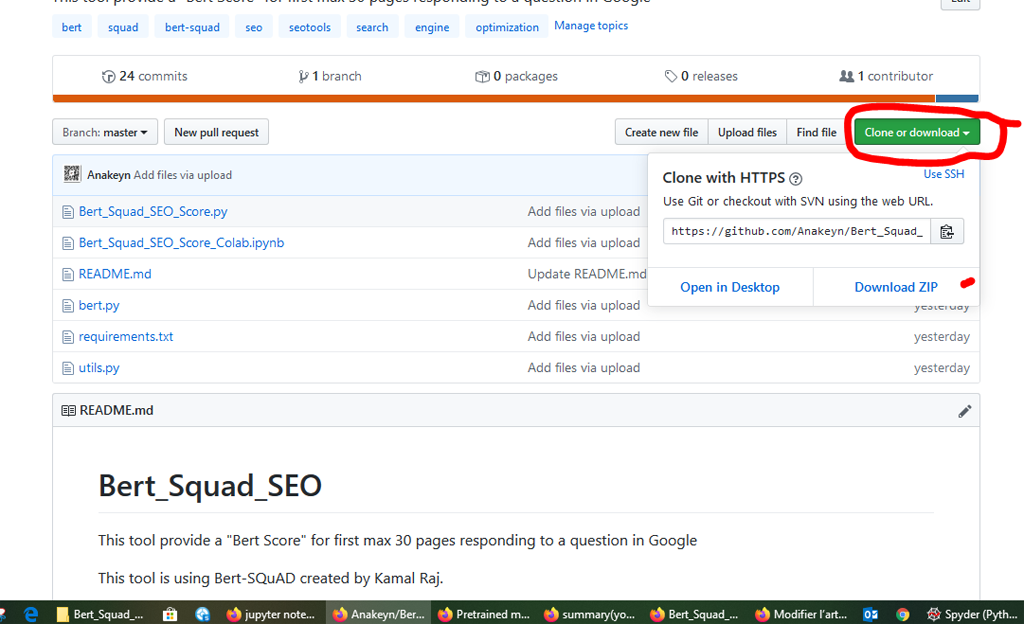This screenshot has width=1024, height=624.
Task: Click the language breakdown color bar
Action: [x=516, y=99]
